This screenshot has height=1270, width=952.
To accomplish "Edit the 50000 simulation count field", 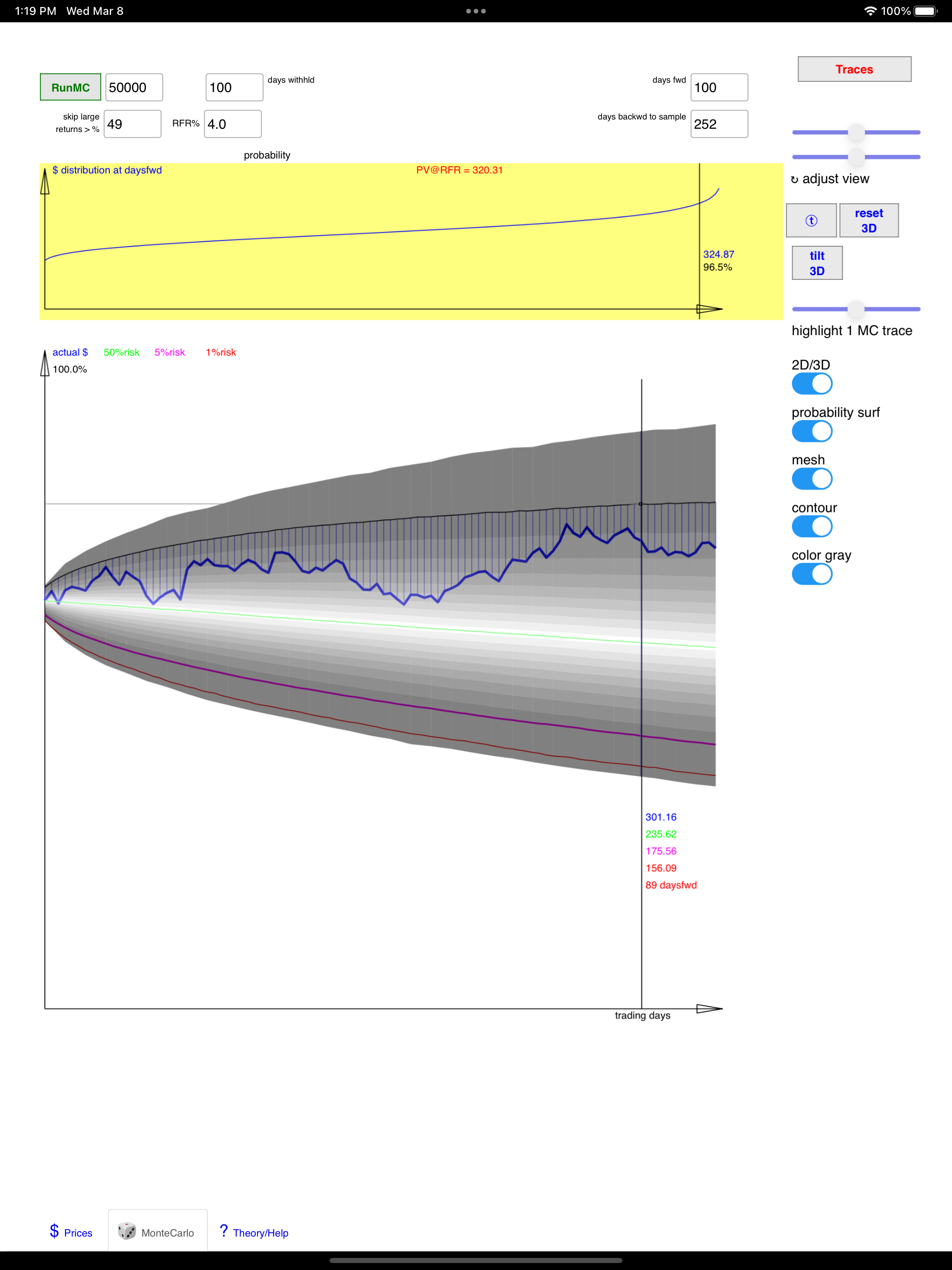I will (x=134, y=87).
